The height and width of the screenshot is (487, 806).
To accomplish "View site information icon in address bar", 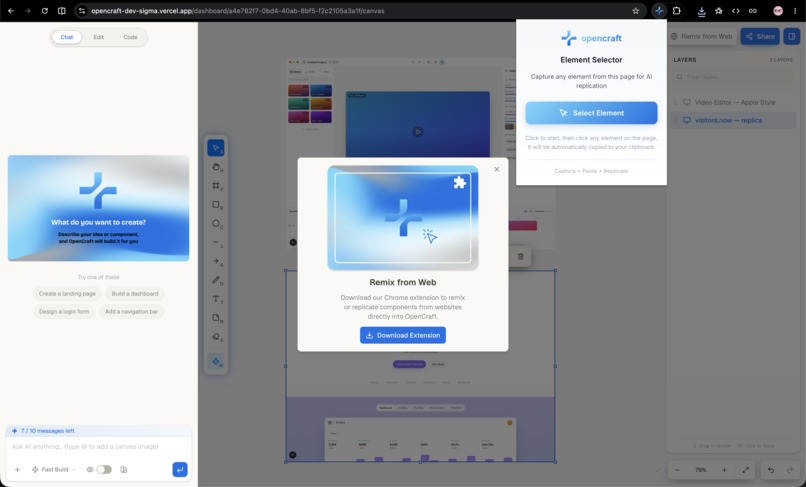I will [x=82, y=11].
